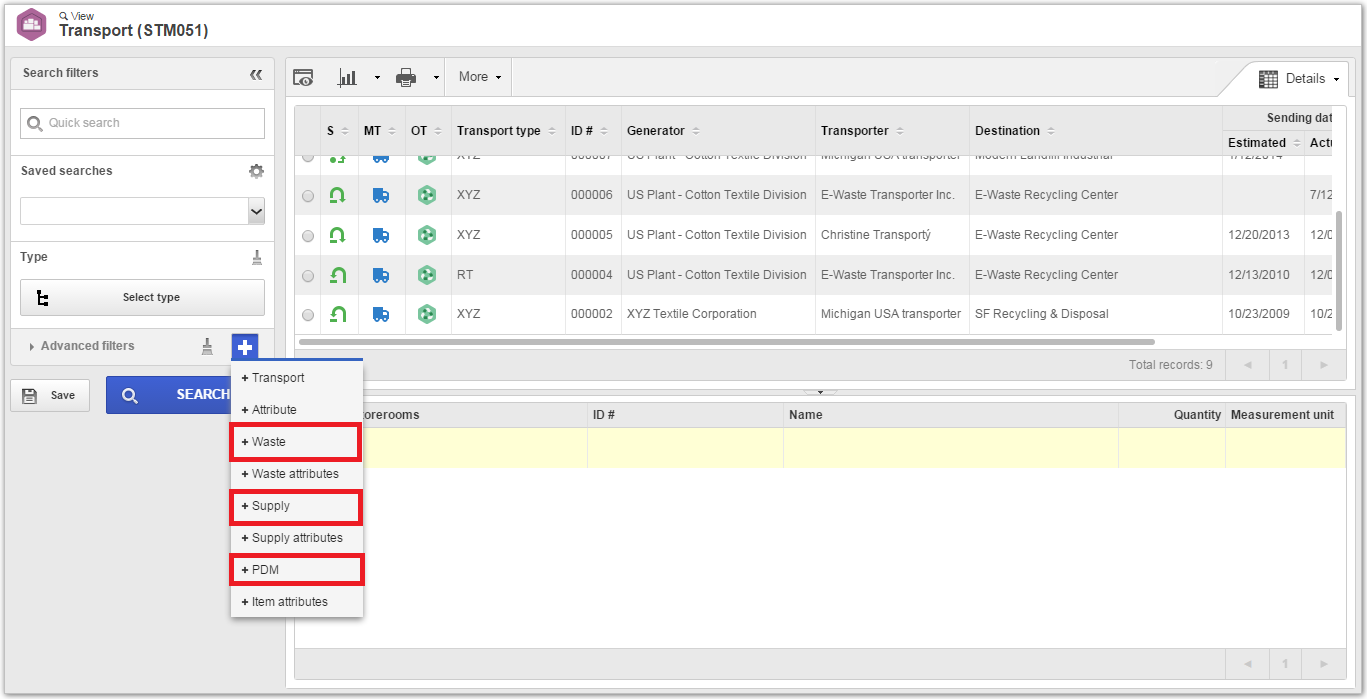Expand the More dropdown menu

point(480,77)
